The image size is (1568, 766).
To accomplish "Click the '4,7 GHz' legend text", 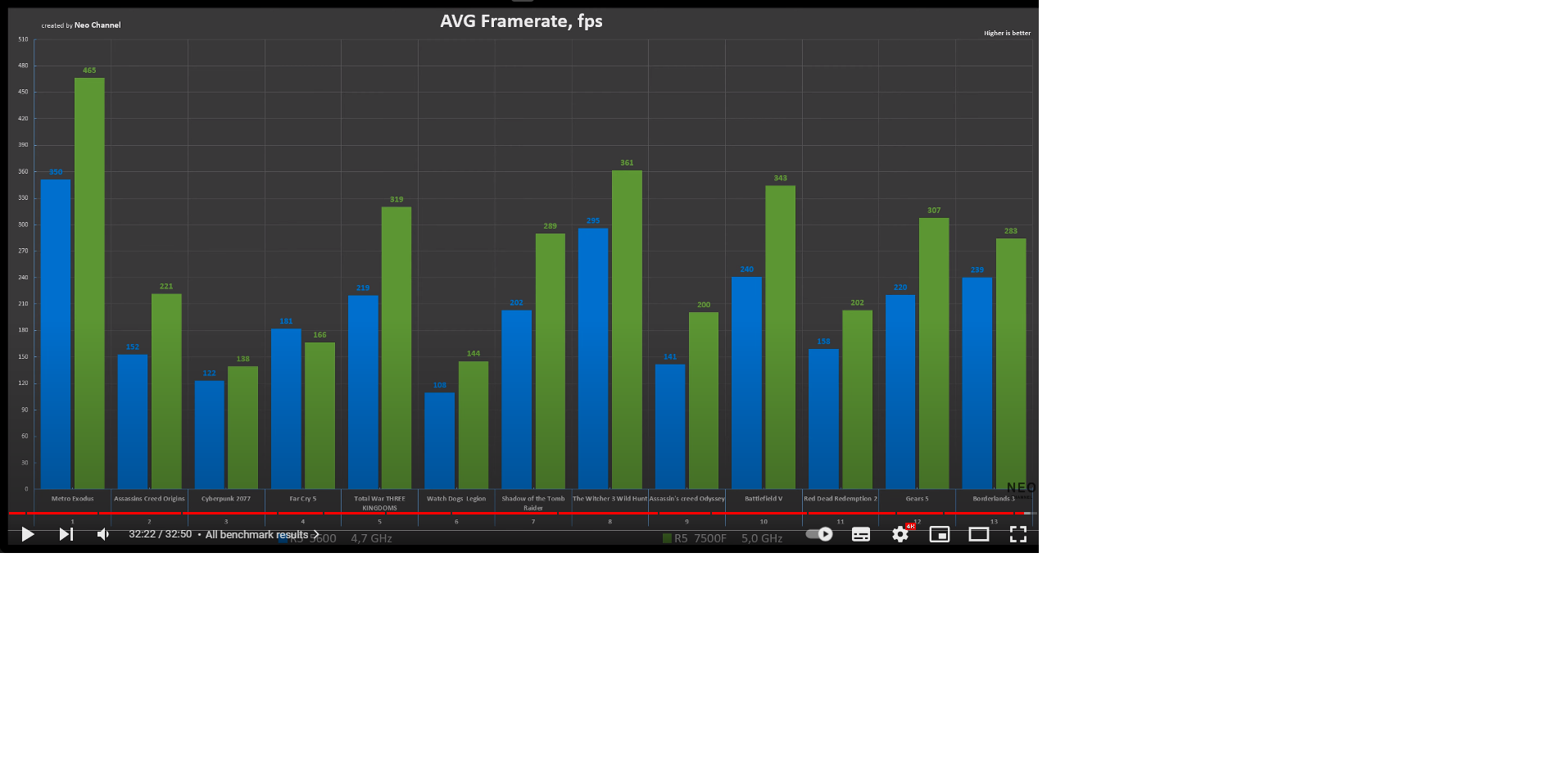I will (x=372, y=538).
